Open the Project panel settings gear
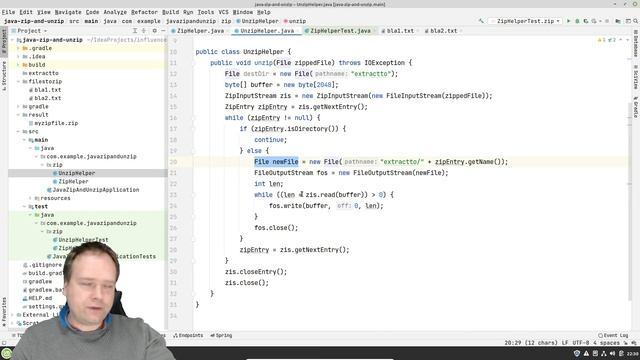Screen dimensions: 640x360 pyautogui.click(x=154, y=31)
